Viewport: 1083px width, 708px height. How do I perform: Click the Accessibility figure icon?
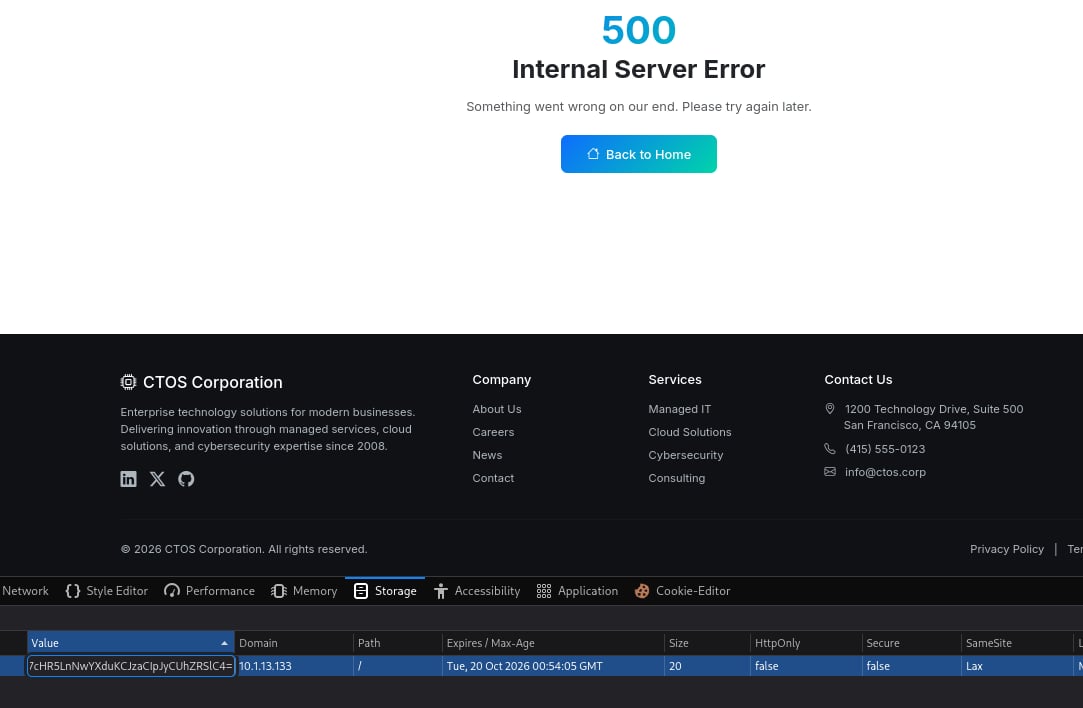pyautogui.click(x=441, y=591)
